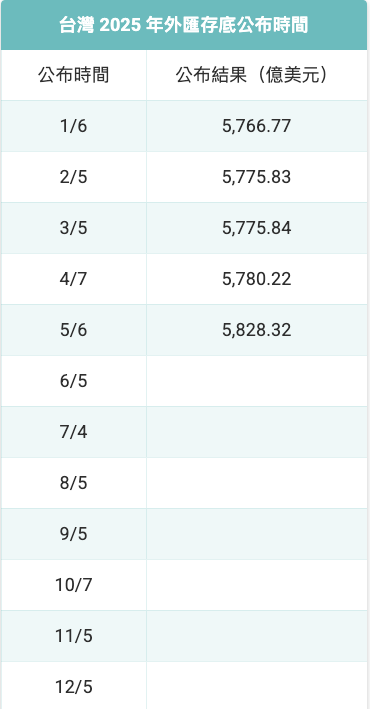Click the 11/5 date cell

click(73, 636)
